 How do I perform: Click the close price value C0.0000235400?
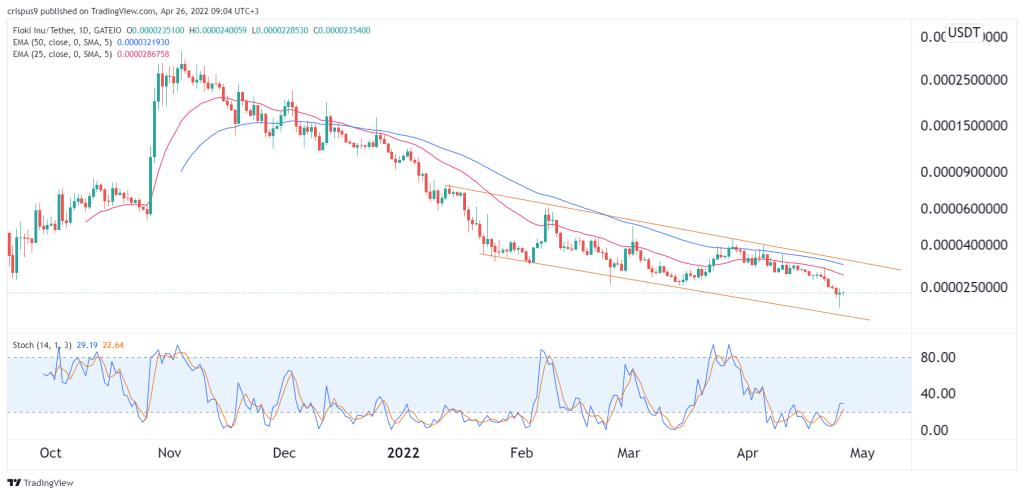(x=340, y=29)
